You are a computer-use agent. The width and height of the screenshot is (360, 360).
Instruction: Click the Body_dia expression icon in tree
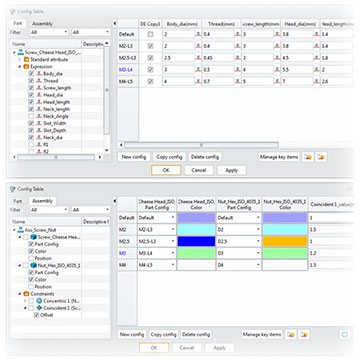39,74
